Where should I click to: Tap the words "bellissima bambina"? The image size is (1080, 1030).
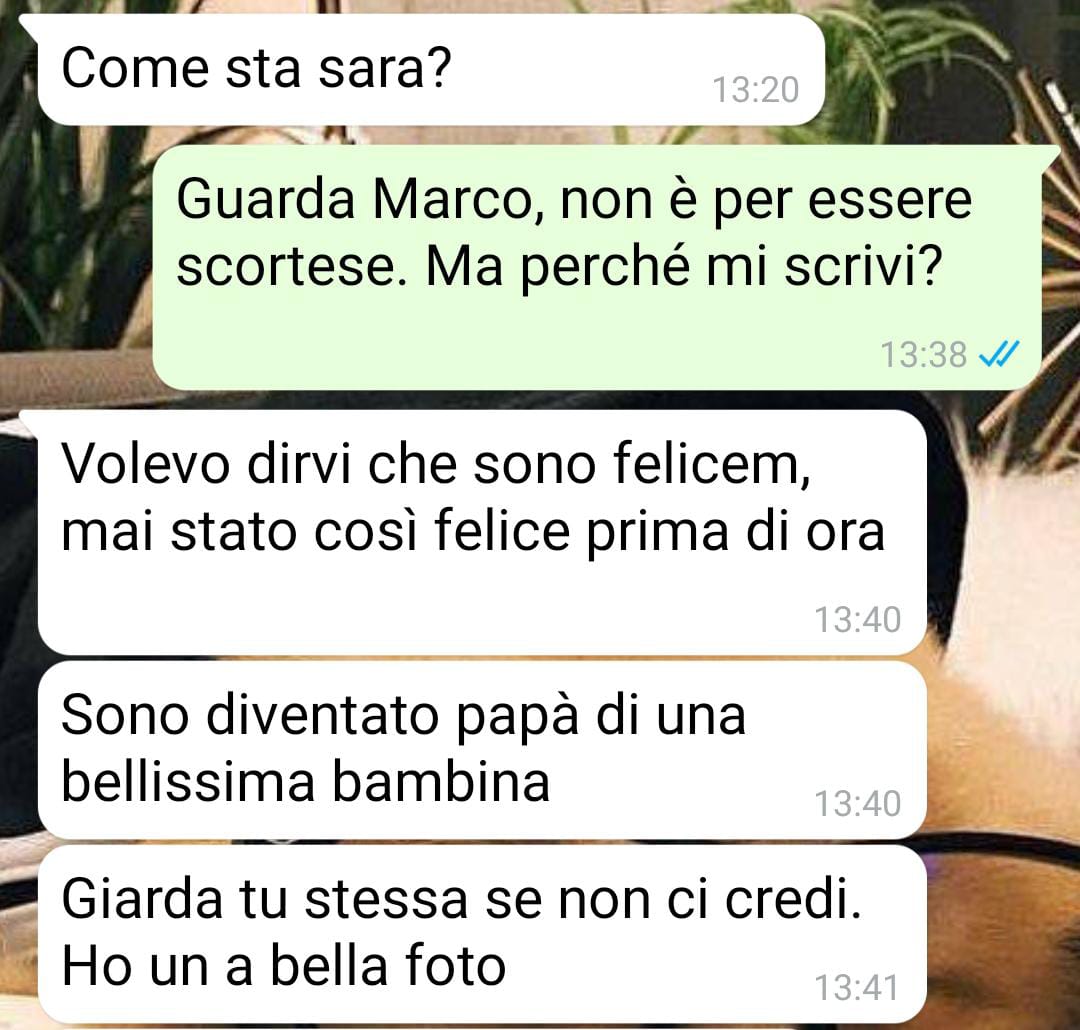(x=306, y=783)
